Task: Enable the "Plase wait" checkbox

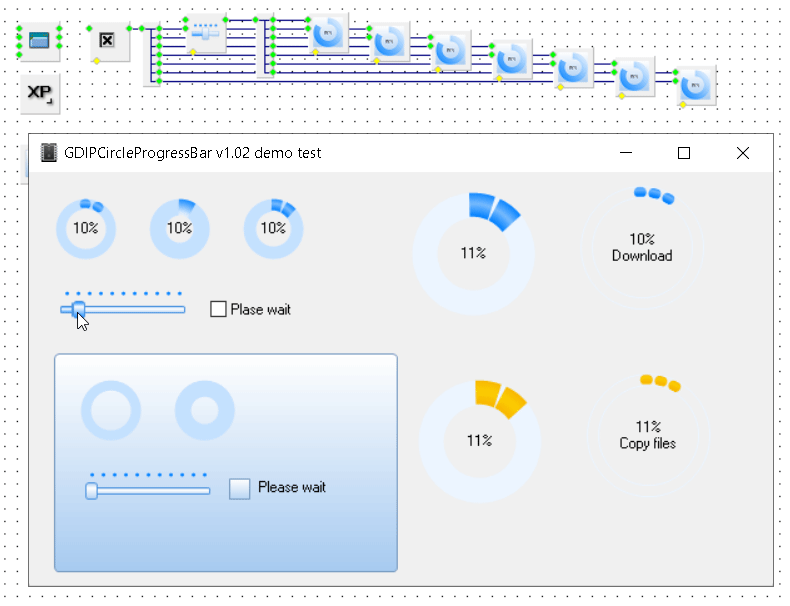Action: click(x=218, y=309)
